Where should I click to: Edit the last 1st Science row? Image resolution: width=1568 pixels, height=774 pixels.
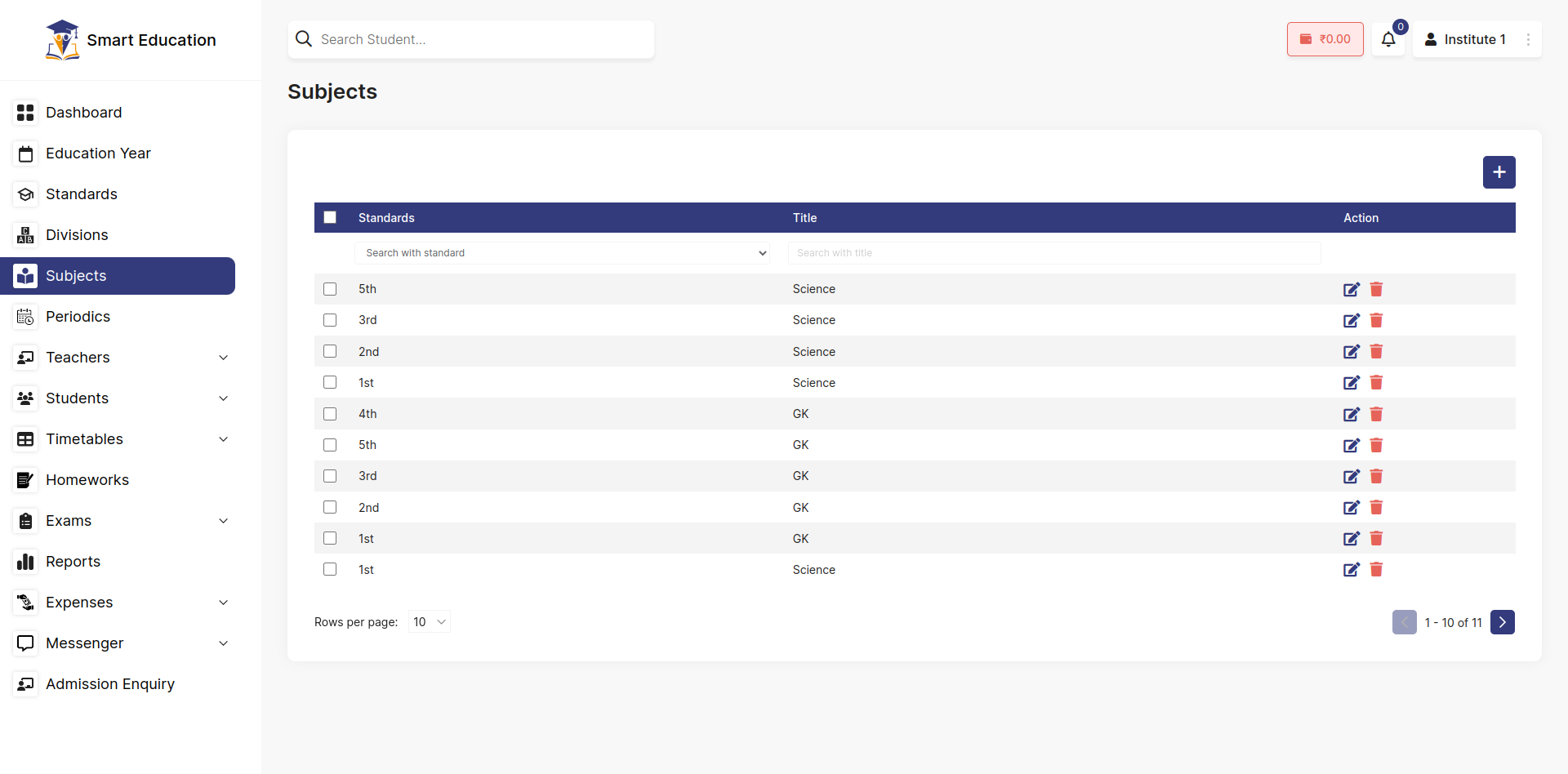point(1352,570)
